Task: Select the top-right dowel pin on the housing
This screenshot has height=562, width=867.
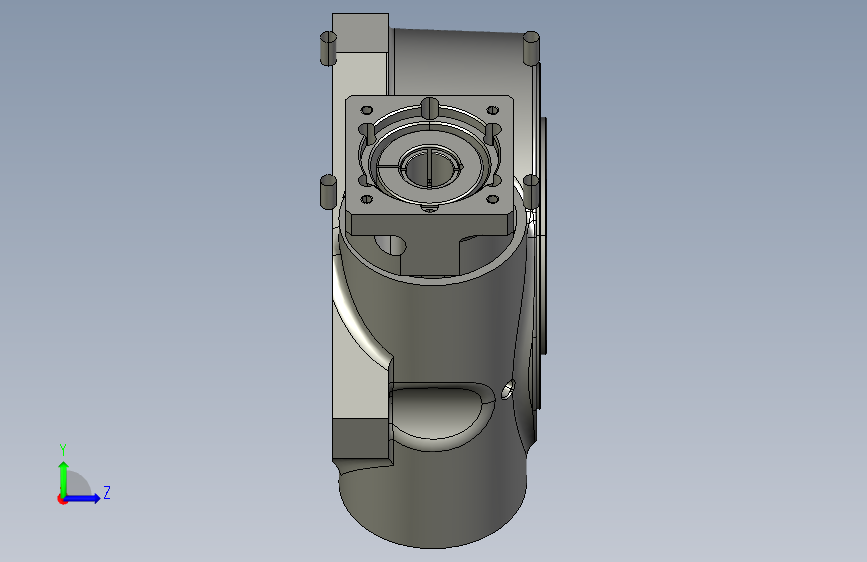Action: 531,48
